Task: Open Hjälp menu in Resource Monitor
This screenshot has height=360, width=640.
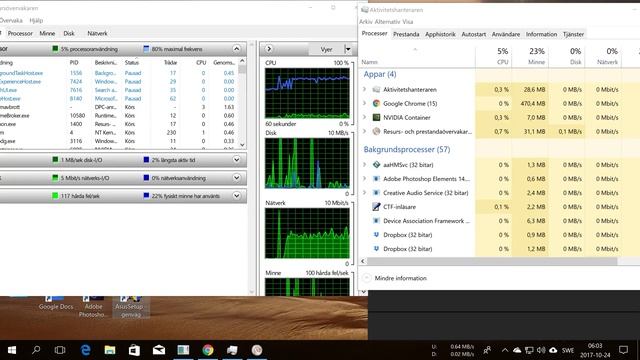Action: (36, 20)
